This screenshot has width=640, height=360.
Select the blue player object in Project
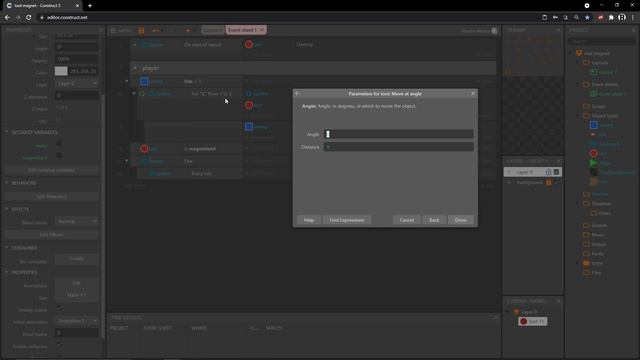coord(594,125)
